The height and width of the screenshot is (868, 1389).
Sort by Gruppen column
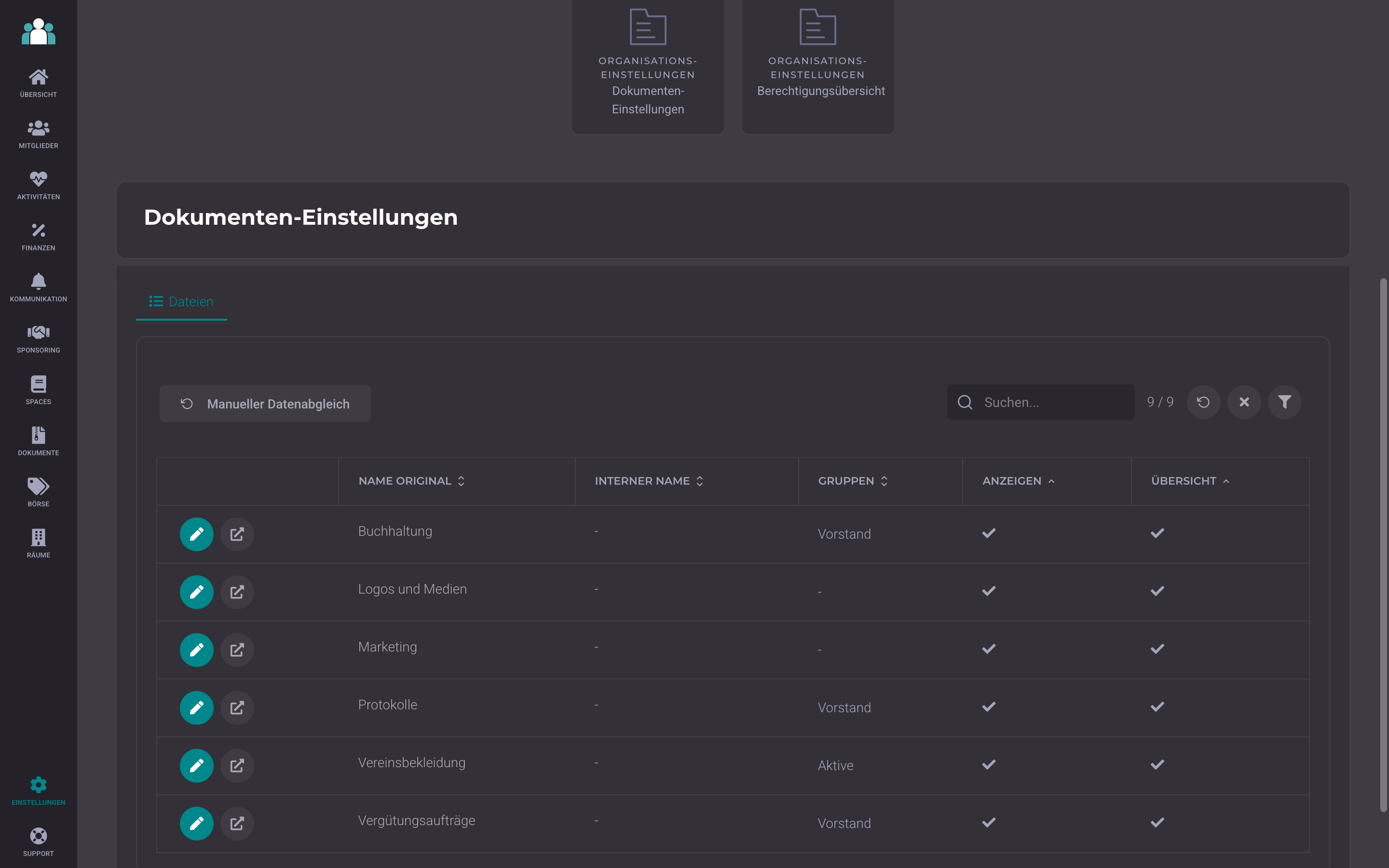pos(853,481)
